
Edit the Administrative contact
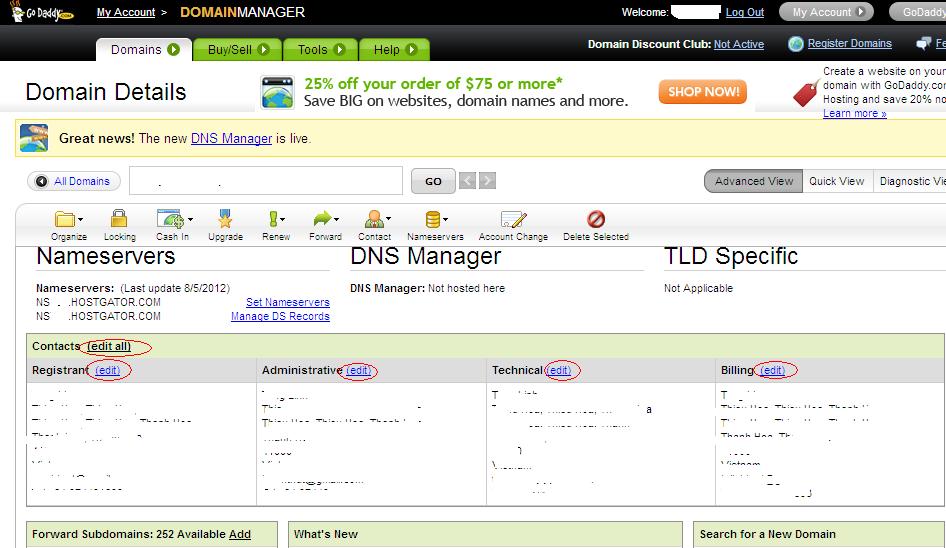tap(358, 371)
